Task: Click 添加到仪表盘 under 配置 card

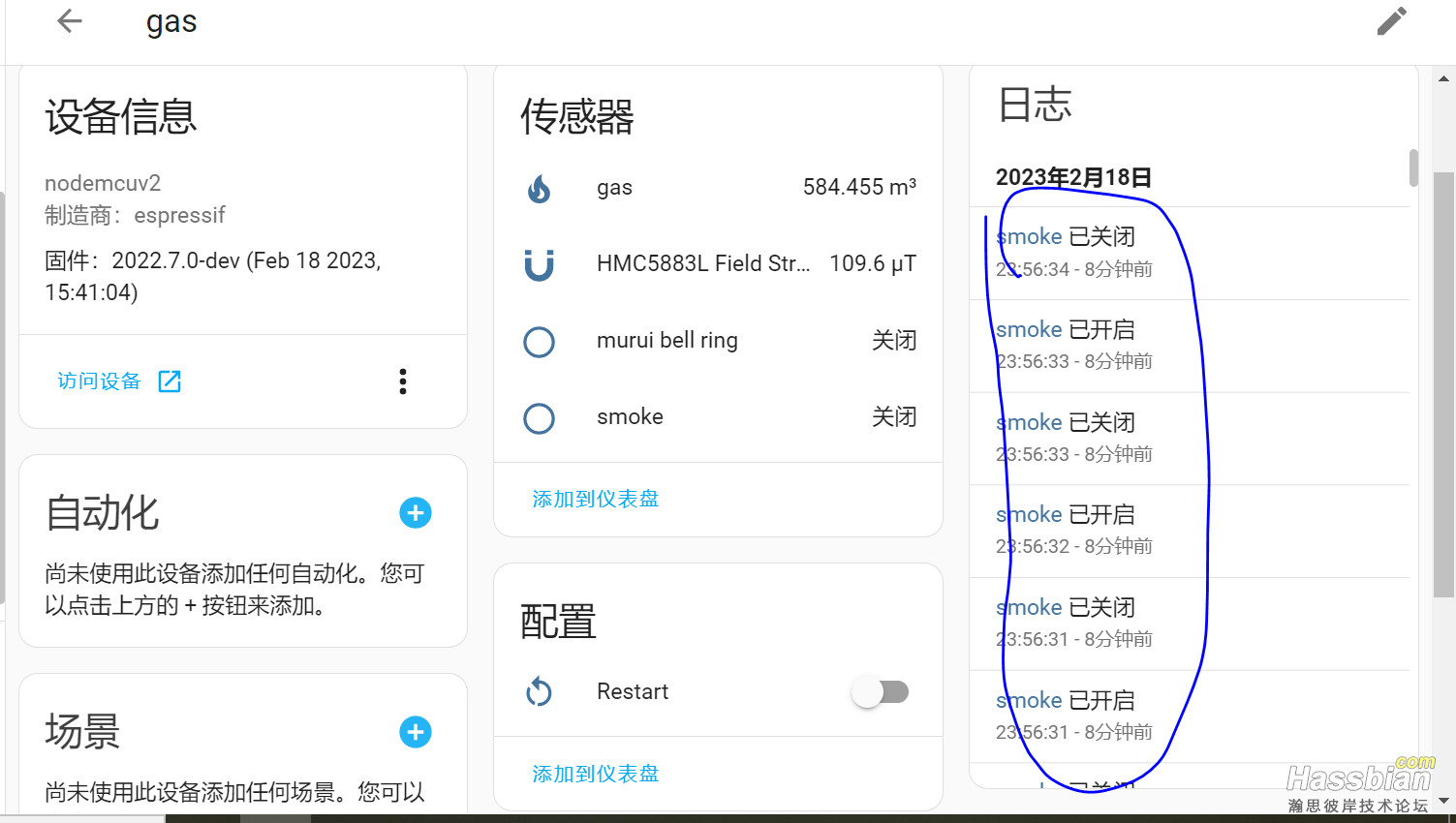Action: click(596, 774)
